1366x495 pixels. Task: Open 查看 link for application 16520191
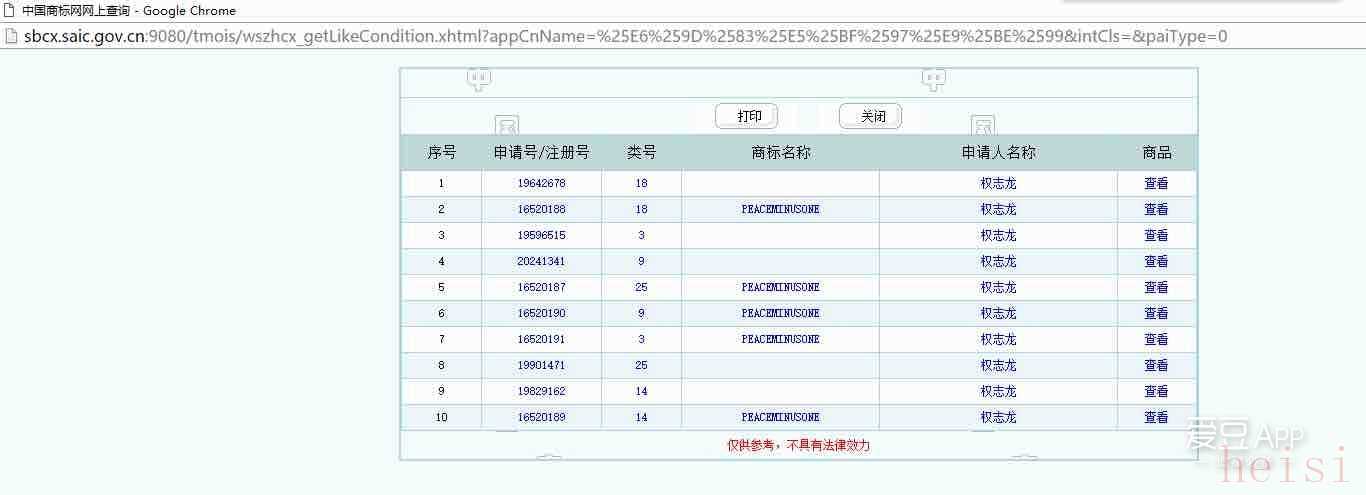point(1156,340)
